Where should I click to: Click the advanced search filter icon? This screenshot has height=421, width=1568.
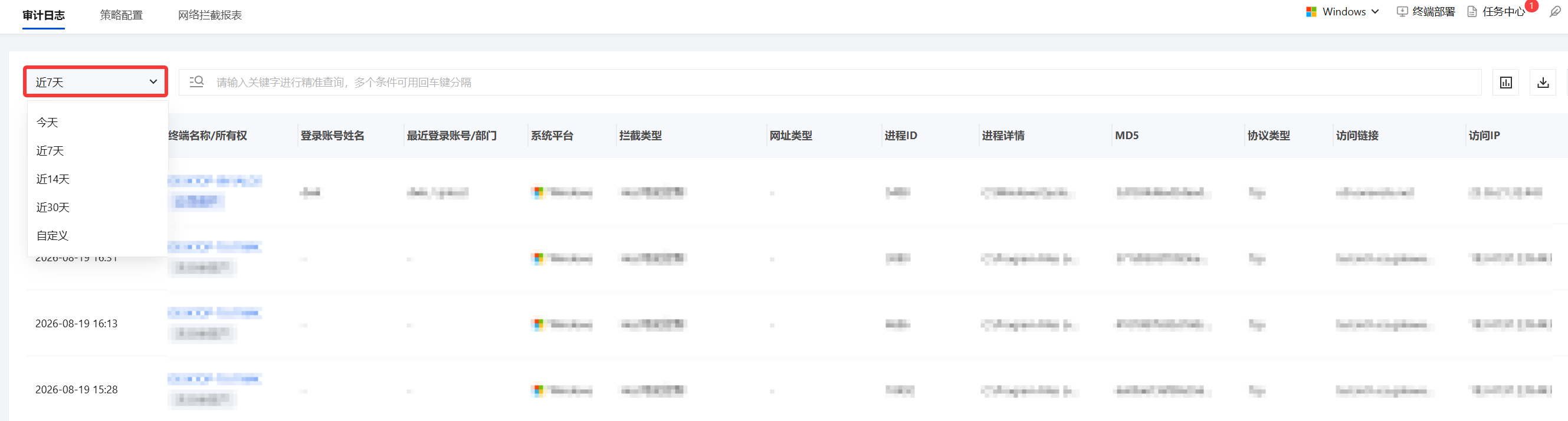tap(196, 81)
